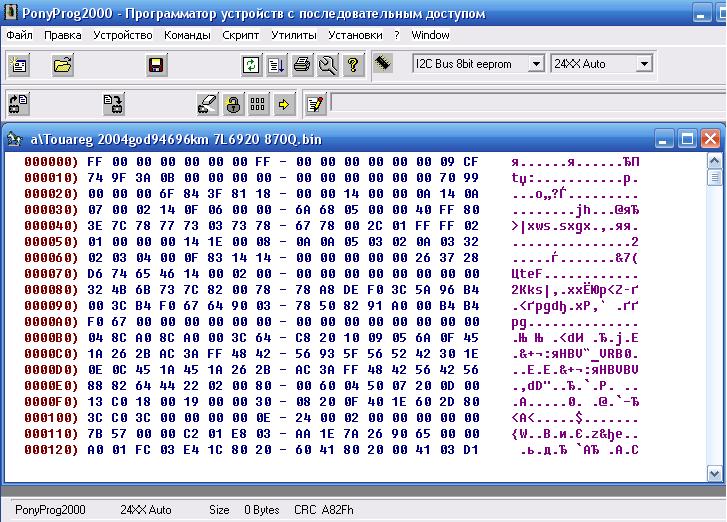This screenshot has width=727, height=522.
Task: Click Read device toolbar icon
Action: (x=19, y=104)
